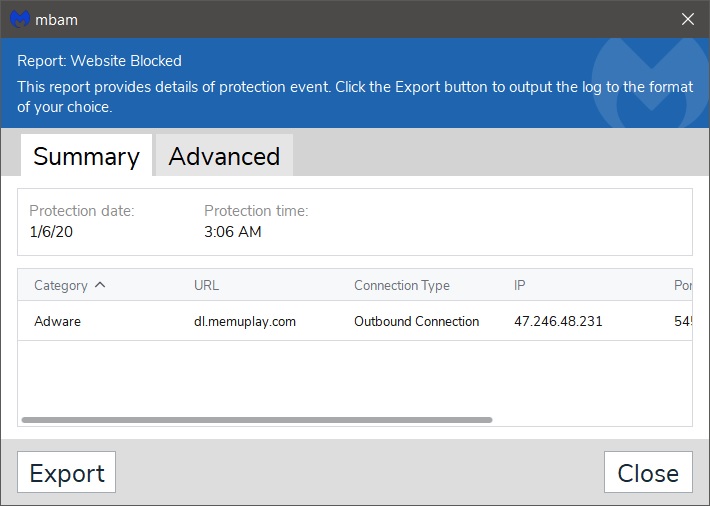Click the partially visible Port column header
The height and width of the screenshot is (506, 710).
click(683, 285)
